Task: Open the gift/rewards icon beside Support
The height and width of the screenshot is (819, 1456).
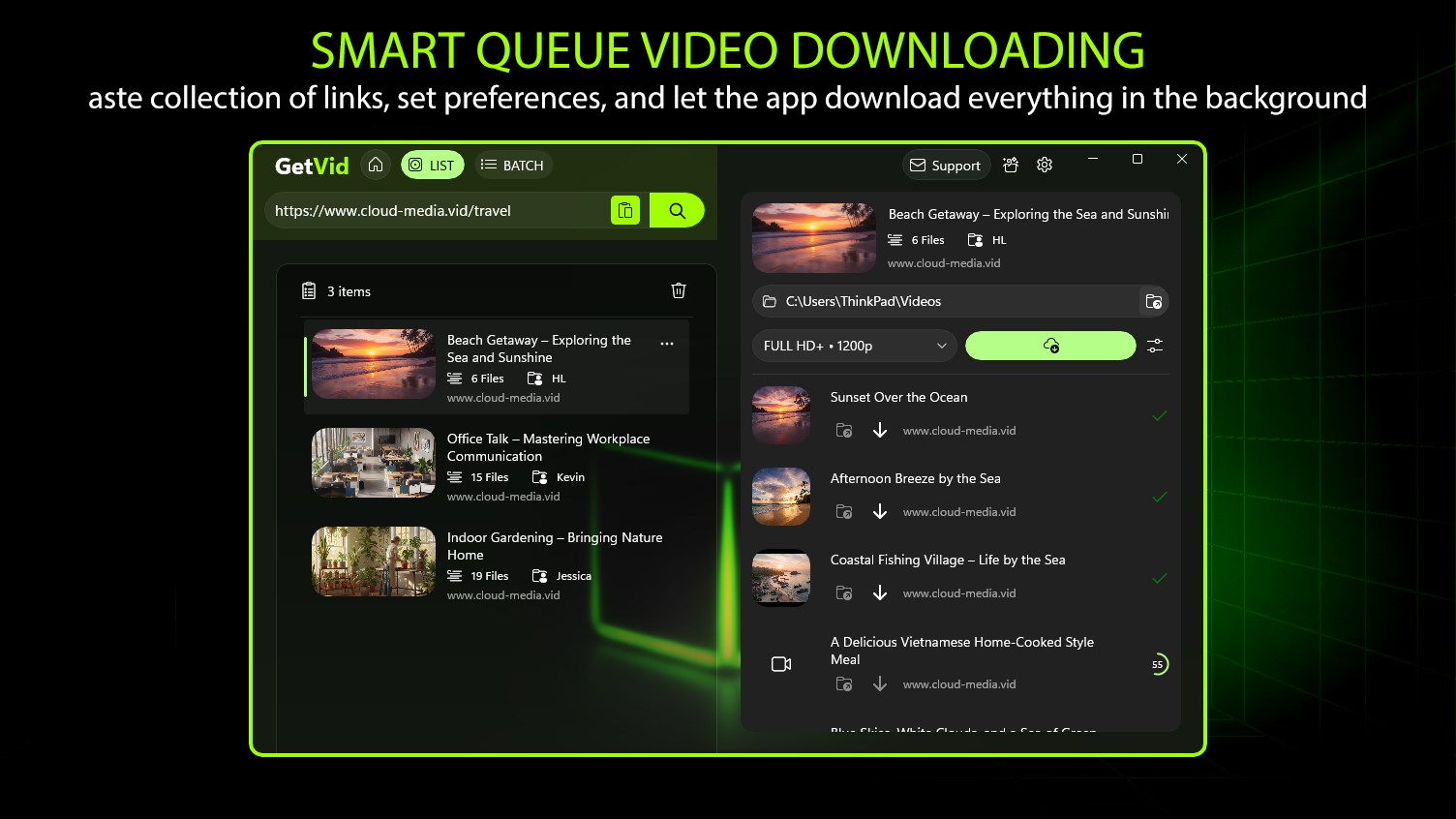Action: click(1011, 166)
